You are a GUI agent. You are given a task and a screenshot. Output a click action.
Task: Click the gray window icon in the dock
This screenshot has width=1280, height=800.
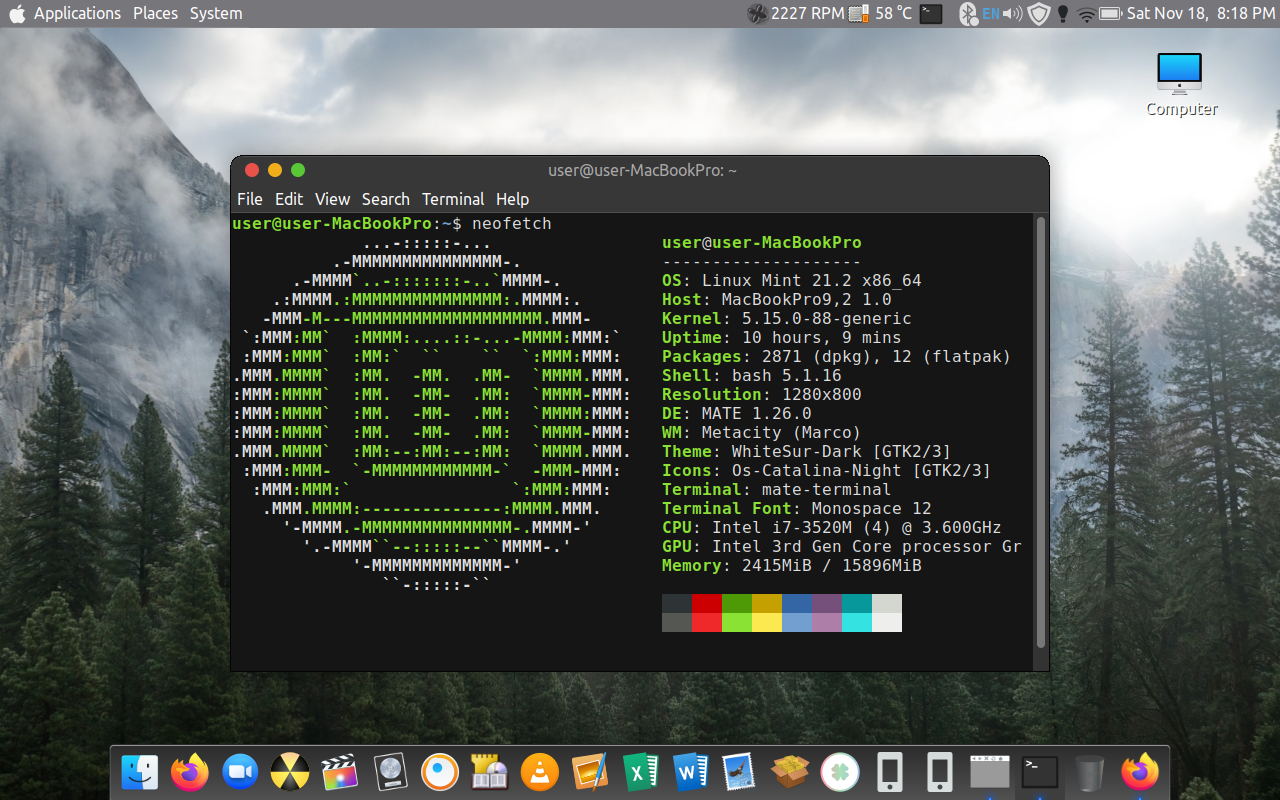click(990, 772)
